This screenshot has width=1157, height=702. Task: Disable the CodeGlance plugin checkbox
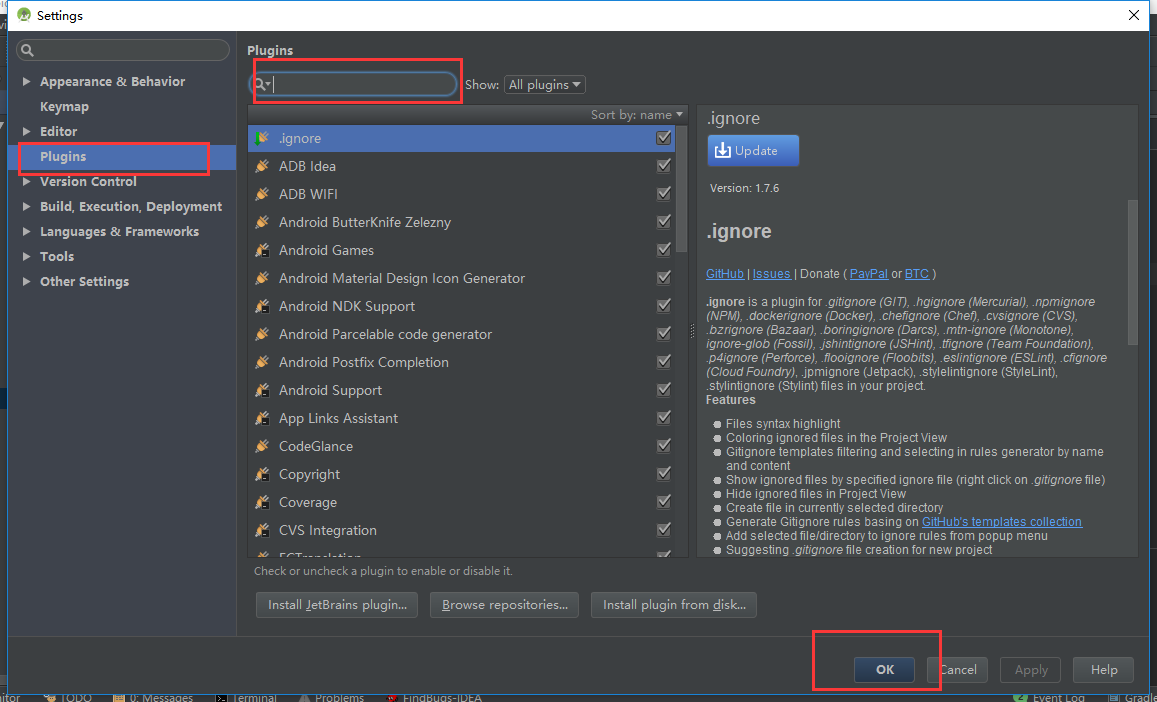[663, 447]
